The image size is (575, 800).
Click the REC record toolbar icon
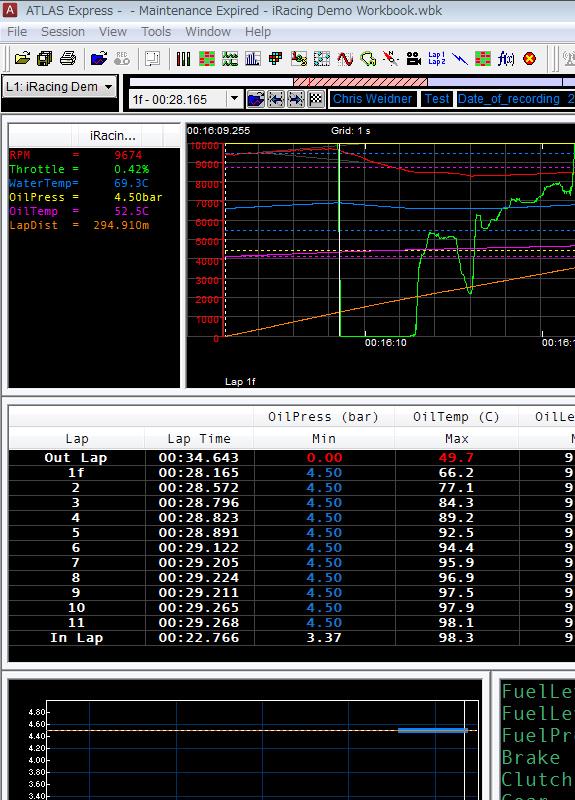point(122,59)
